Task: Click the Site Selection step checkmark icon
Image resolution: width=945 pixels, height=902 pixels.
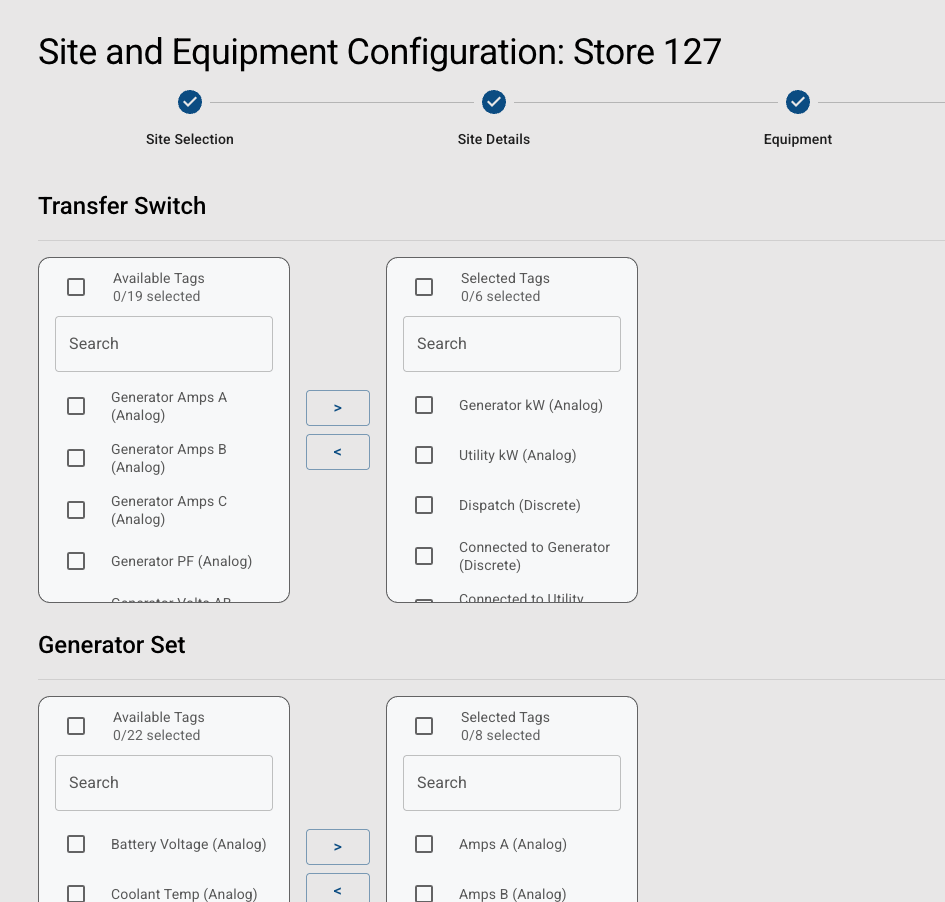Action: click(190, 102)
